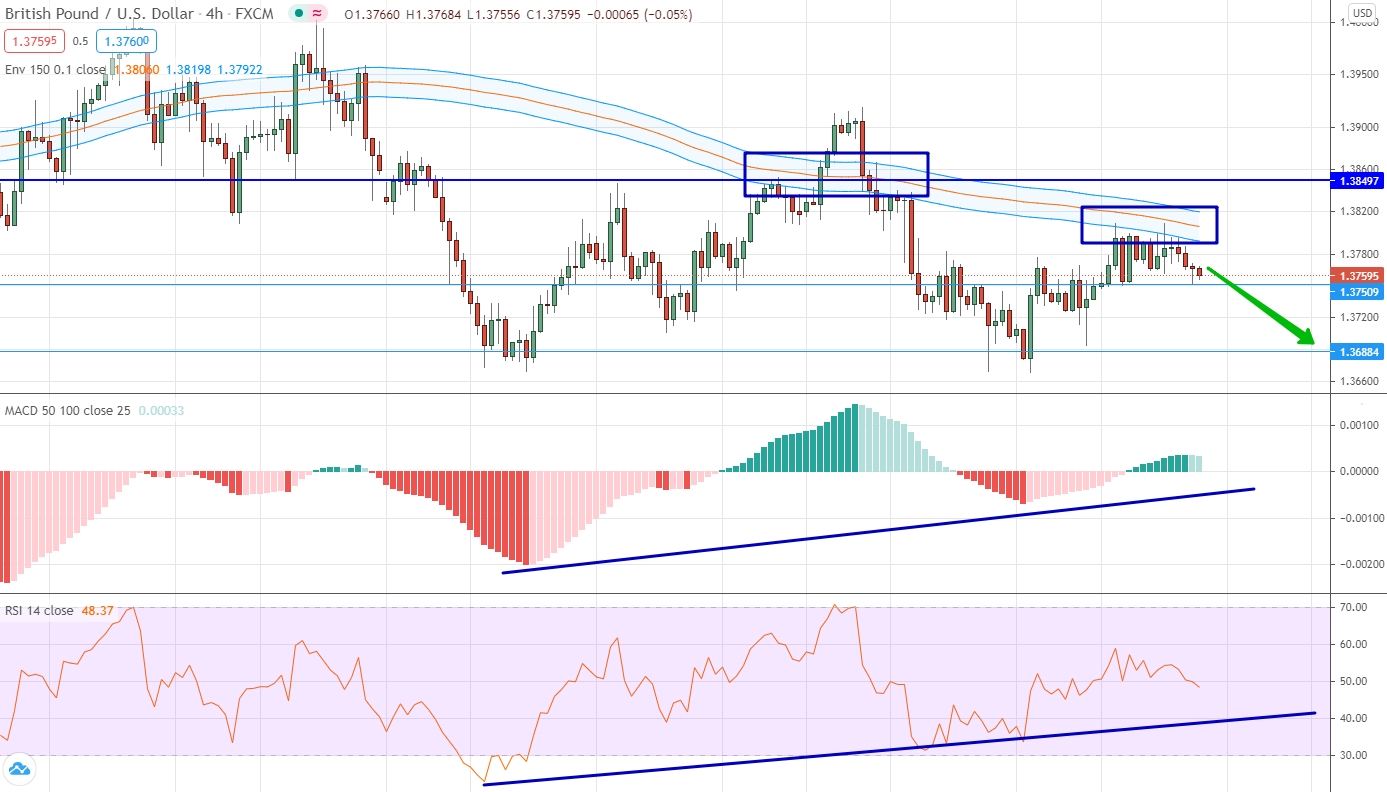
Task: Click the RSI value 48.37 in legend
Action: [95, 611]
